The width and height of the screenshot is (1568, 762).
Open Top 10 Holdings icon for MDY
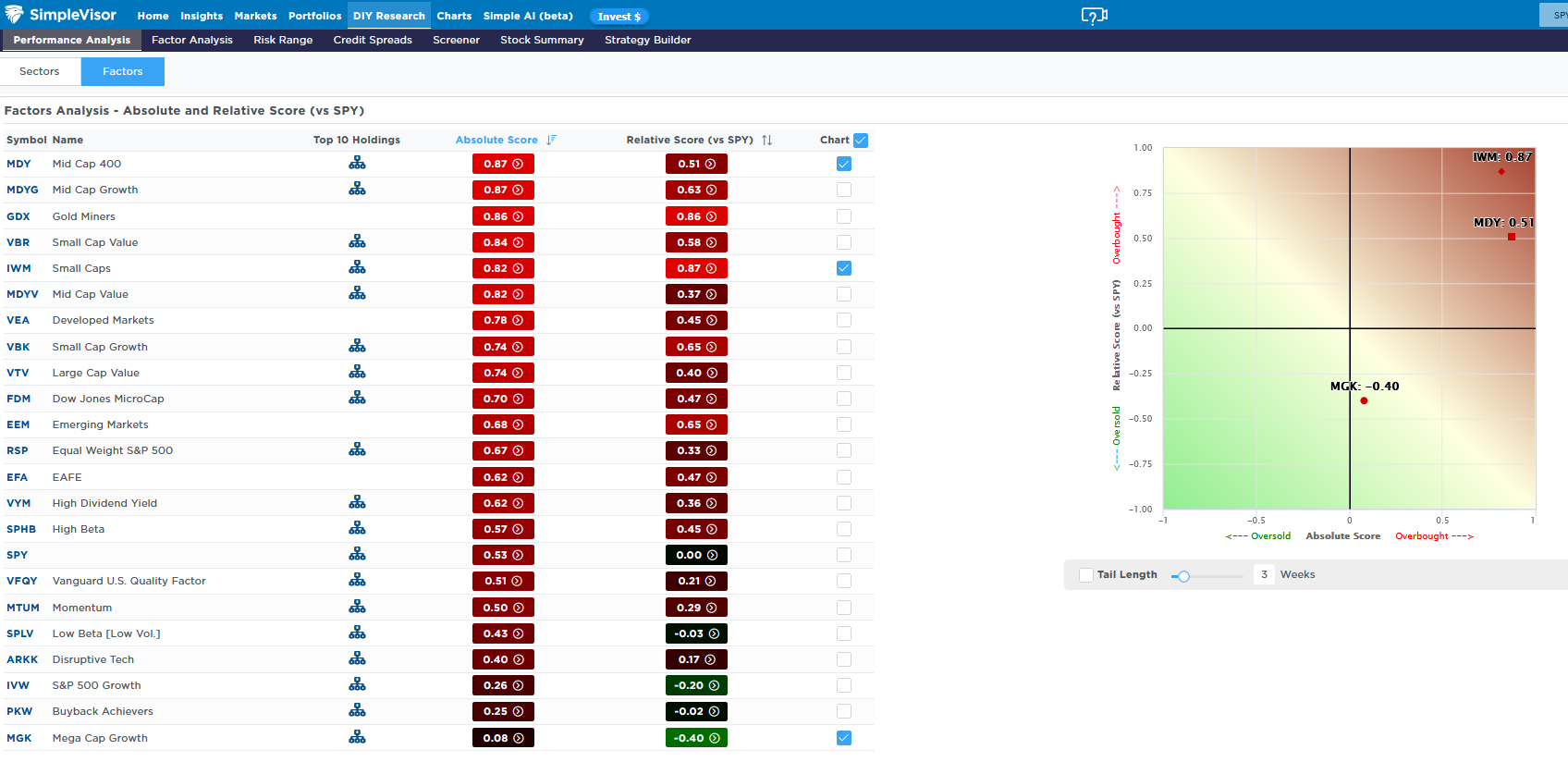coord(357,164)
